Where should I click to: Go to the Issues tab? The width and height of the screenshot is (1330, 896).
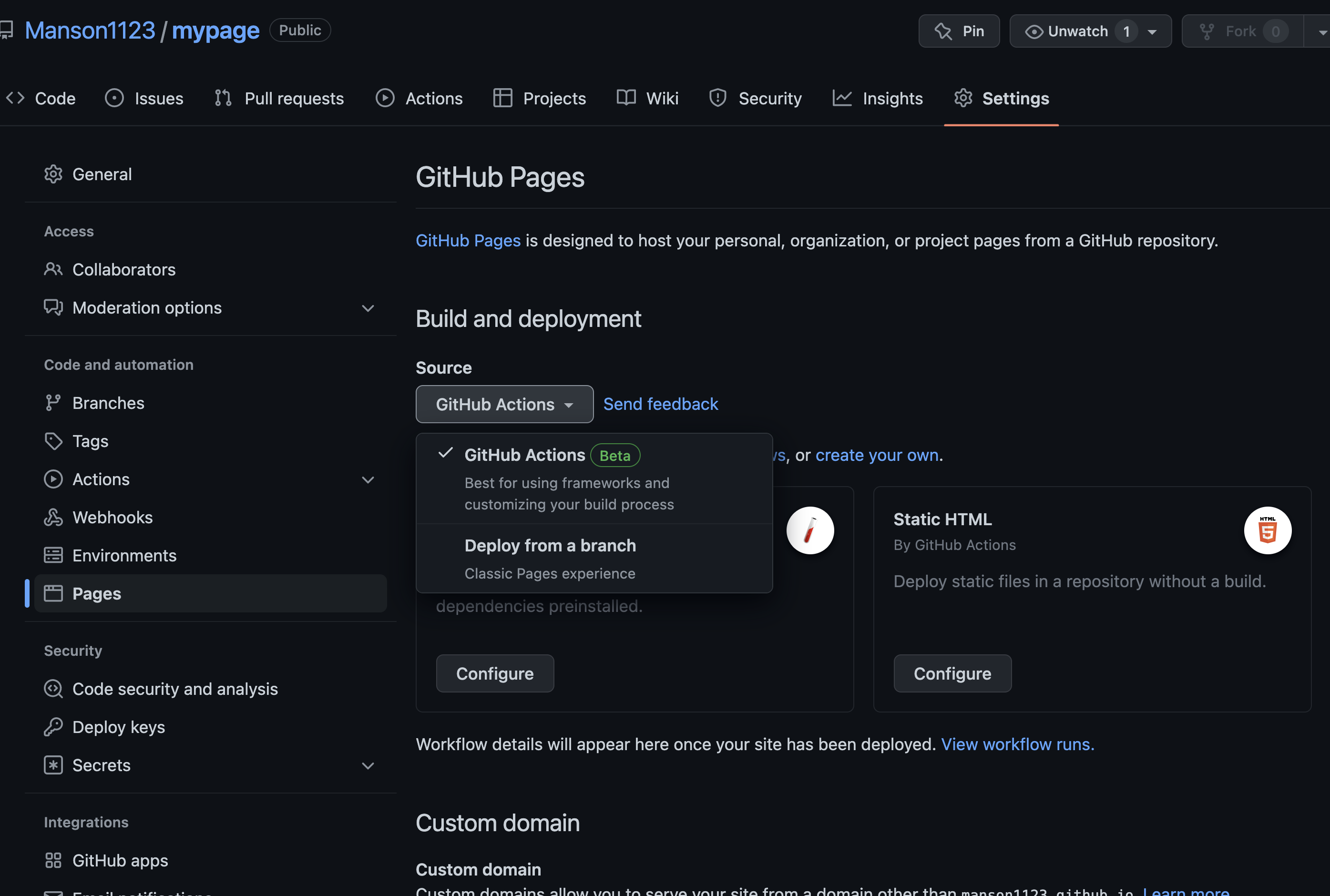(x=144, y=98)
